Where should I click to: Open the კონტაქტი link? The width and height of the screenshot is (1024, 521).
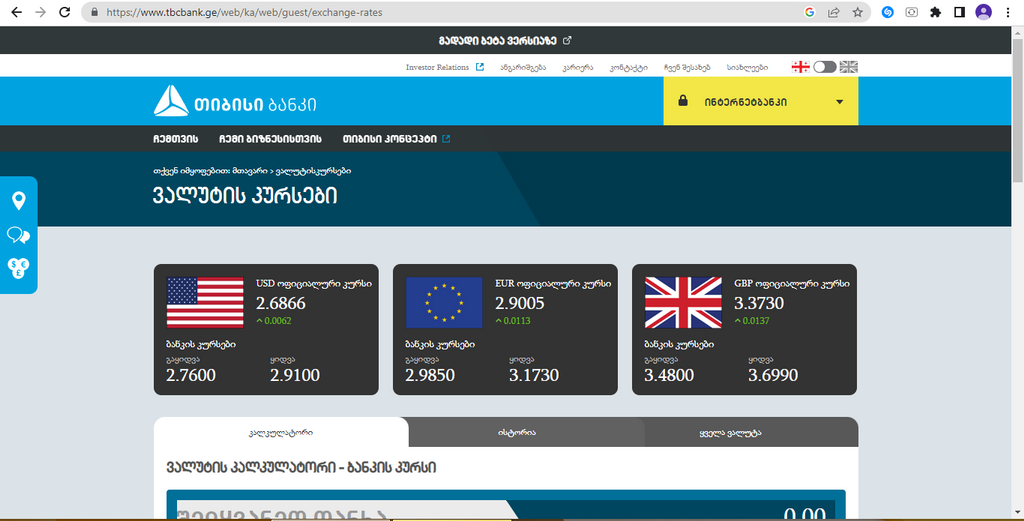(629, 67)
